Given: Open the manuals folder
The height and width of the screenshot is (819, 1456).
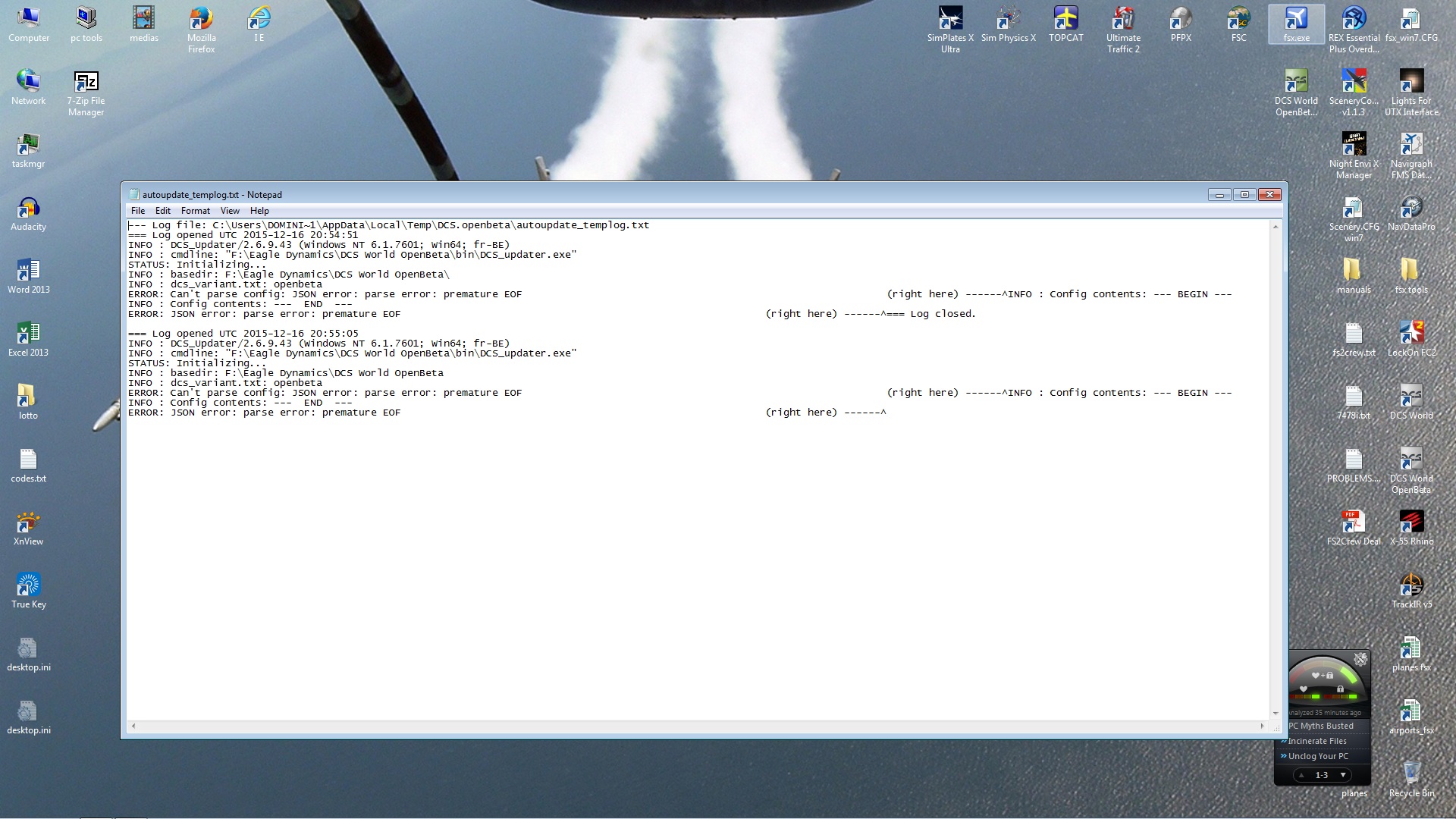Looking at the screenshot, I should [1354, 276].
